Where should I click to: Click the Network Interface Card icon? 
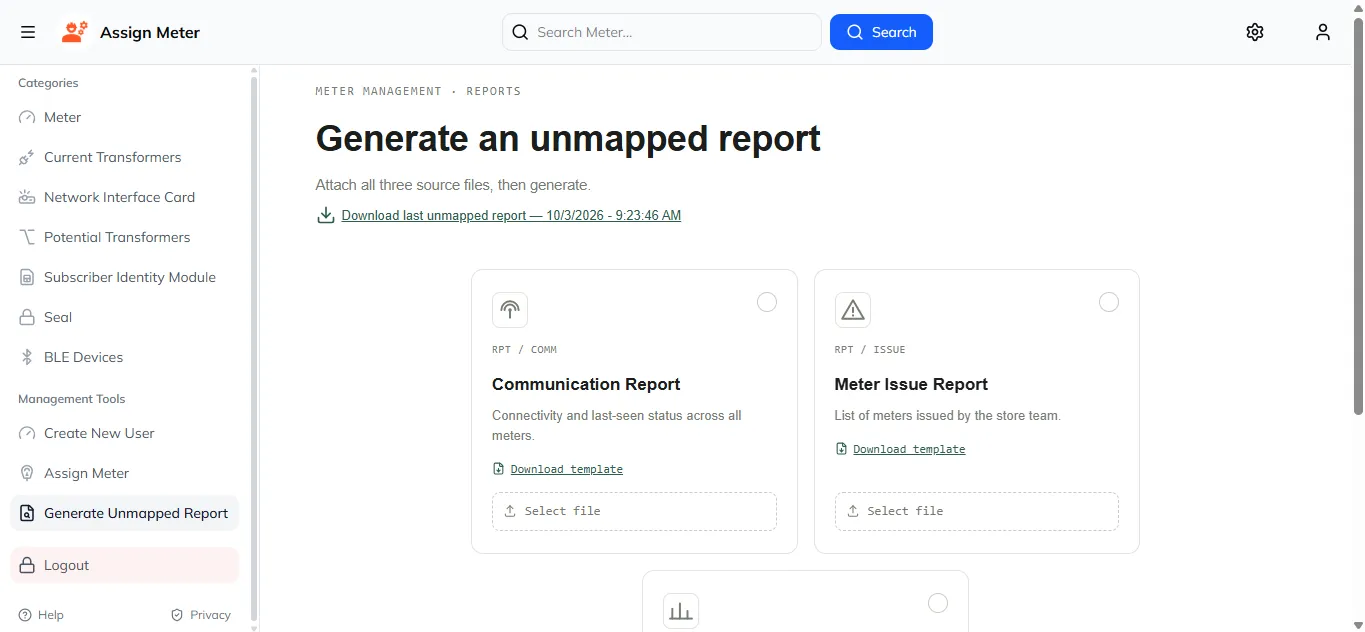point(27,197)
